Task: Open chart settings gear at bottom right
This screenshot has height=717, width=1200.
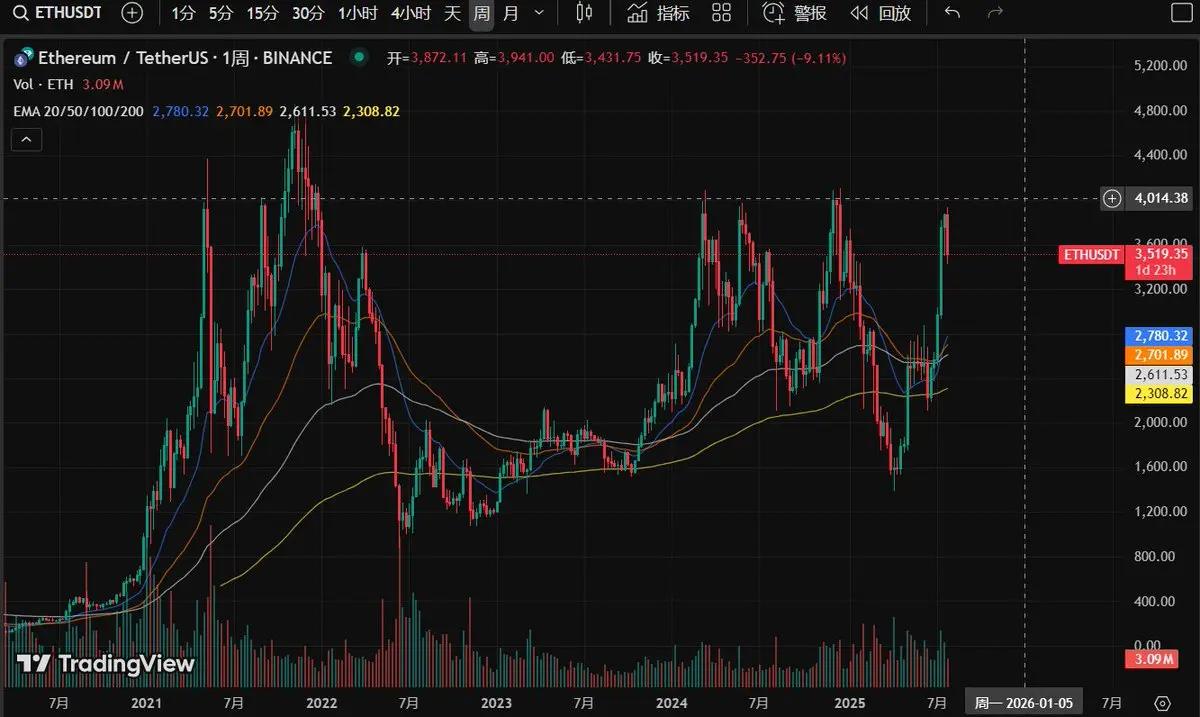Action: pyautogui.click(x=1162, y=703)
